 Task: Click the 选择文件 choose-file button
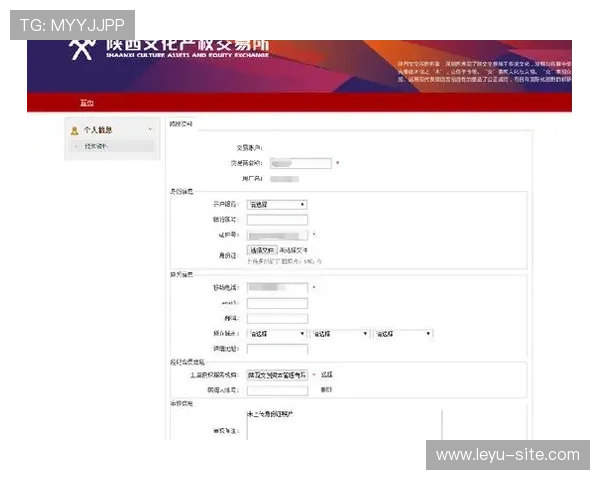coord(262,250)
